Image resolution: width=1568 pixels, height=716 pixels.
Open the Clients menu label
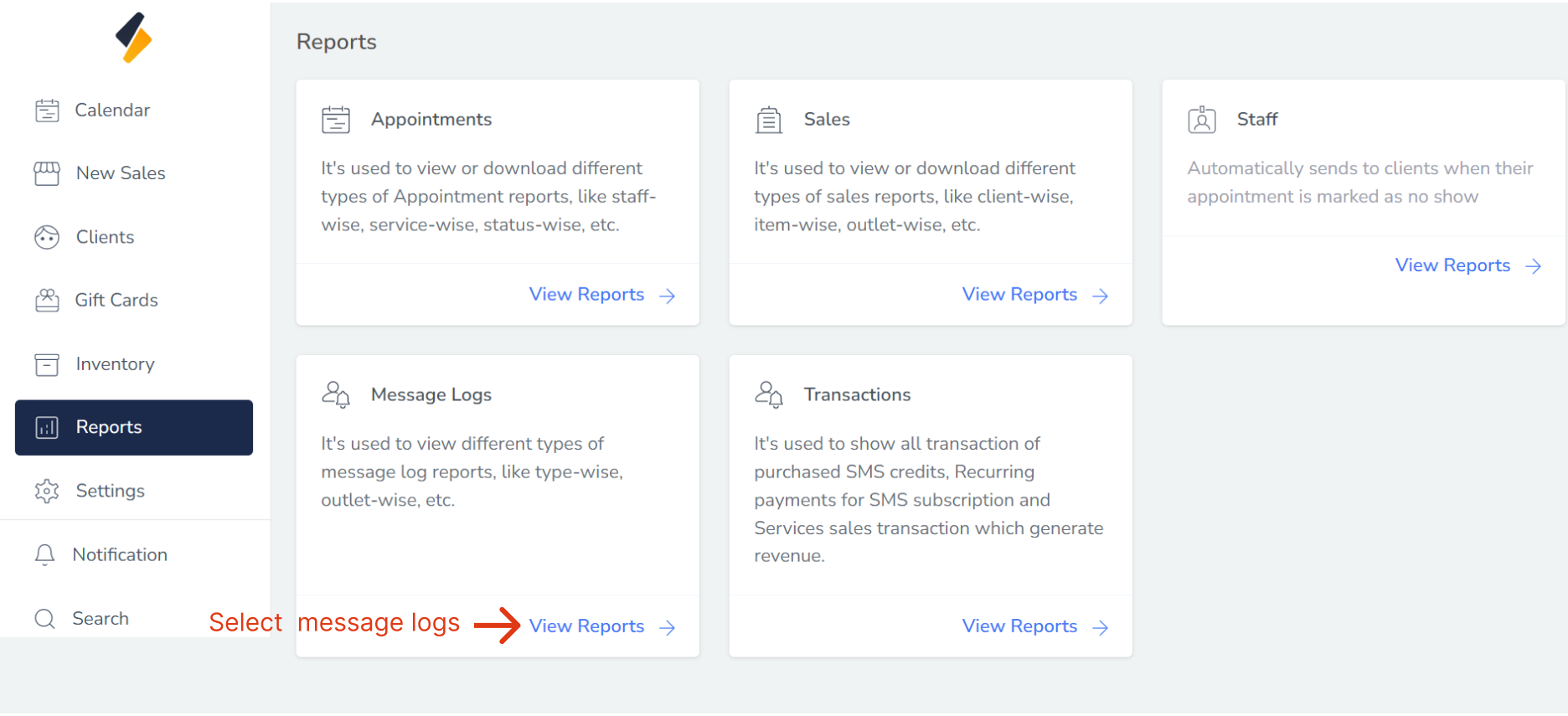pyautogui.click(x=105, y=237)
